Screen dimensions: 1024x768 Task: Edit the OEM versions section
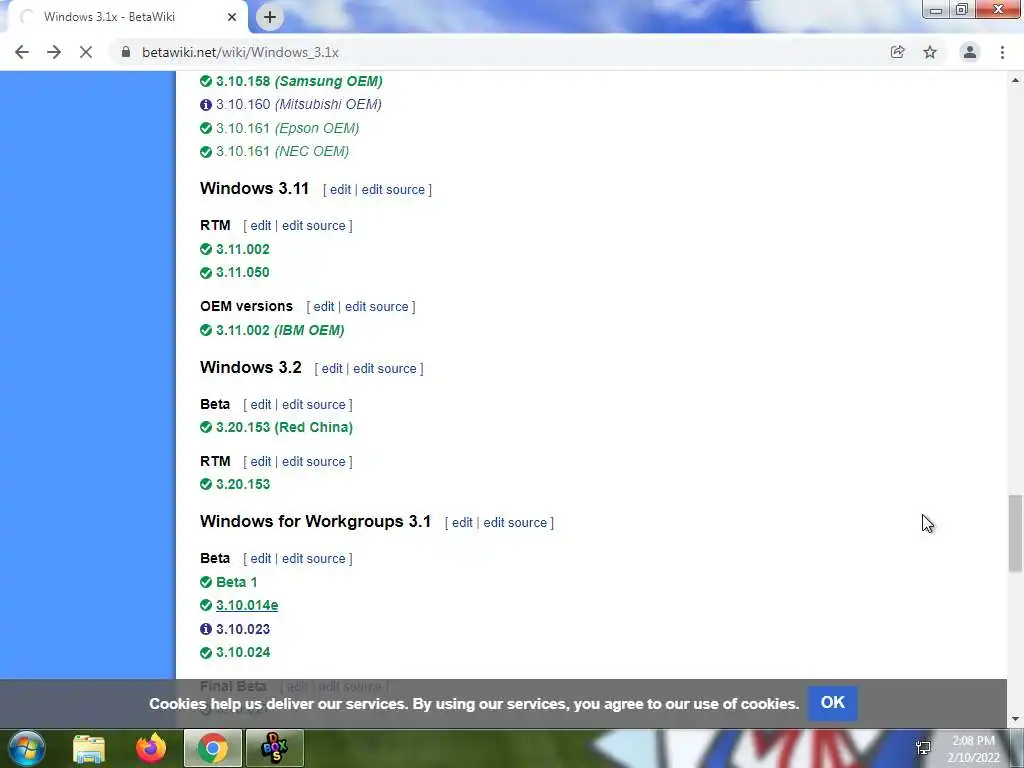(324, 306)
